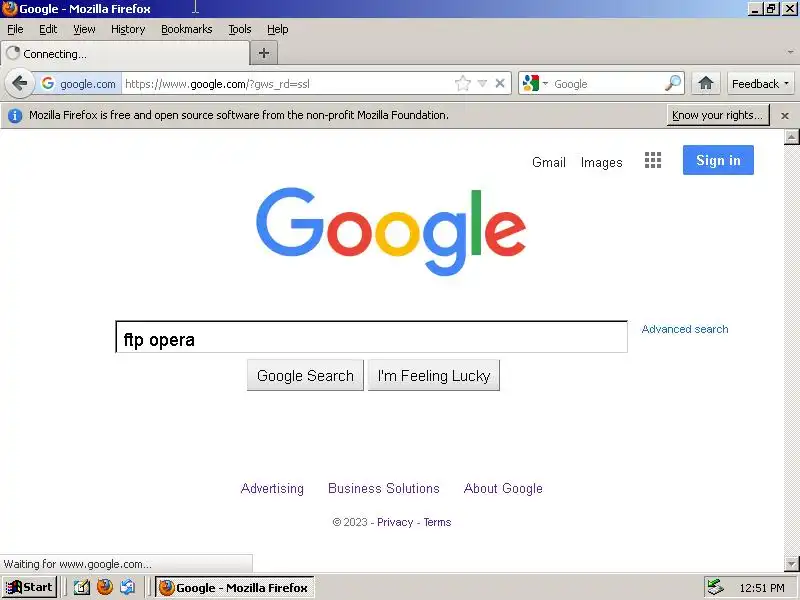Image resolution: width=800 pixels, height=600 pixels.
Task: Open the Gmail link
Action: pyautogui.click(x=548, y=162)
